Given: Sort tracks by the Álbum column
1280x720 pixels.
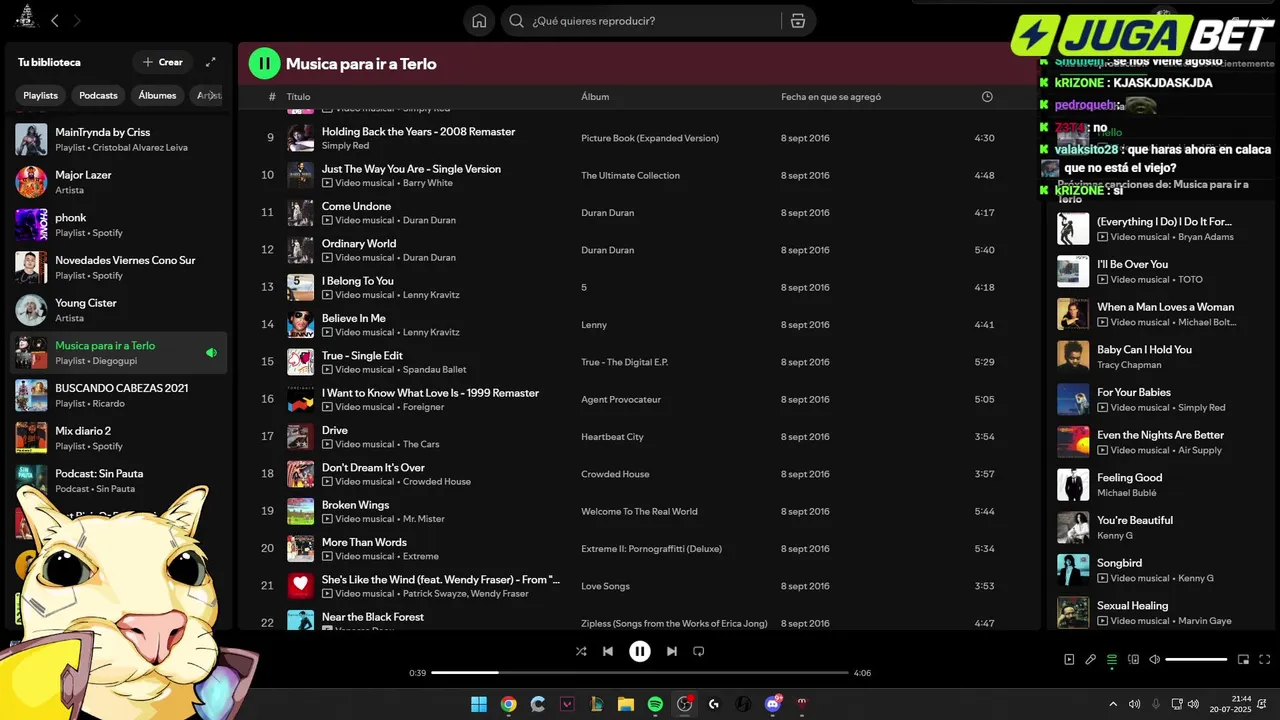Looking at the screenshot, I should pos(595,97).
